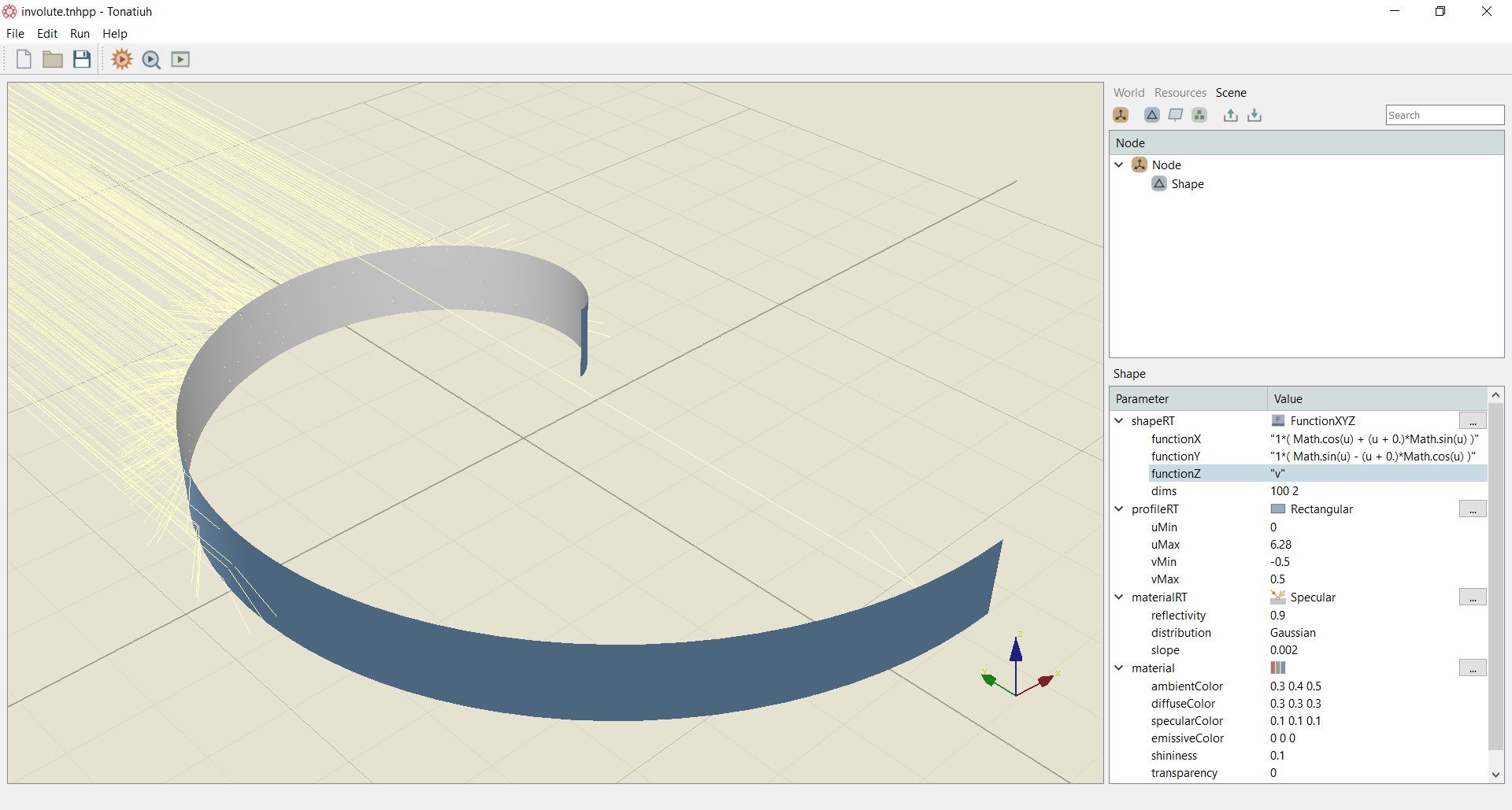
Task: Switch to the World tab
Action: 1128,92
